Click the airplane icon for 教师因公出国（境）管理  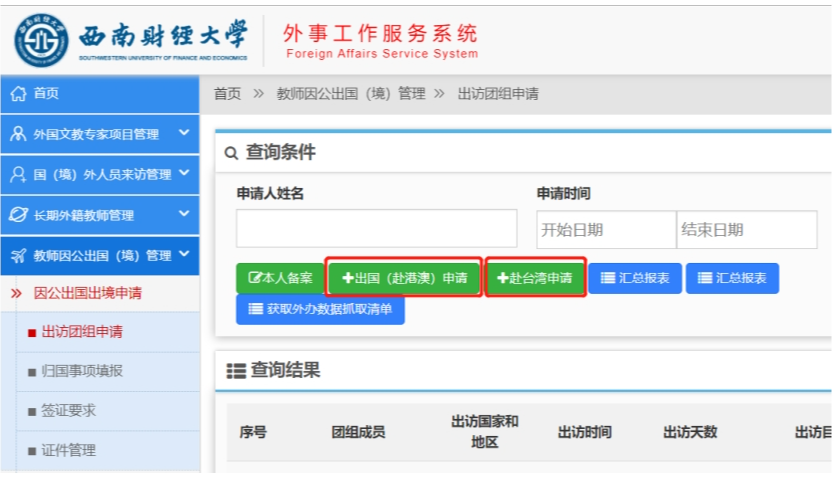click(x=18, y=255)
